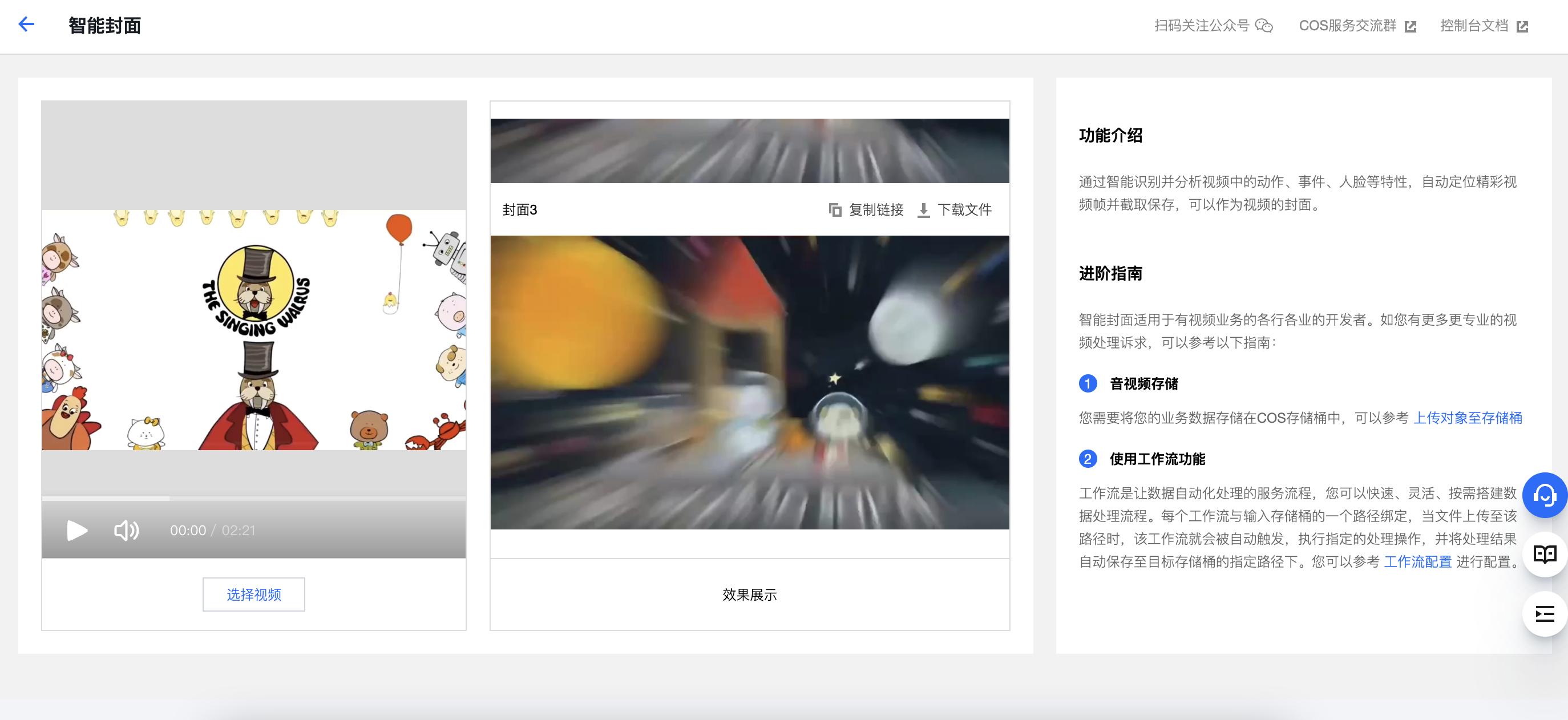Click the 复制链接 copy icon

(835, 210)
